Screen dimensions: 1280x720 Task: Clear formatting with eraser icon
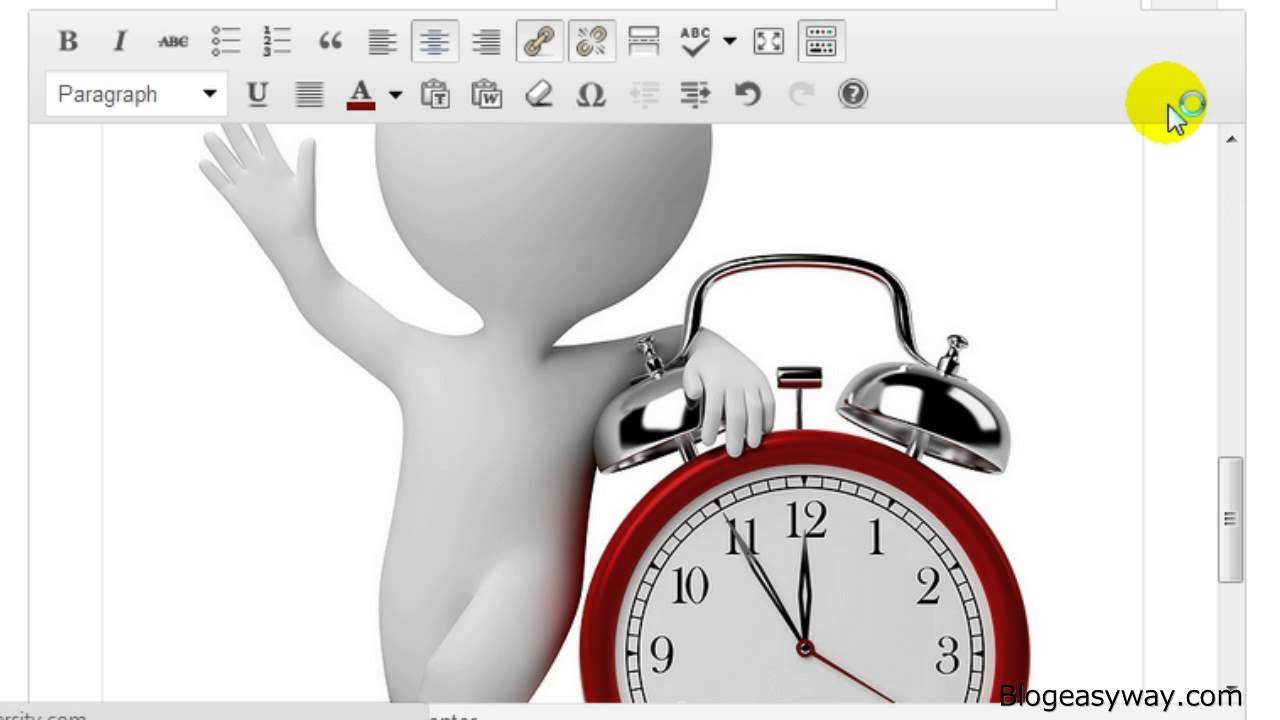(x=539, y=94)
